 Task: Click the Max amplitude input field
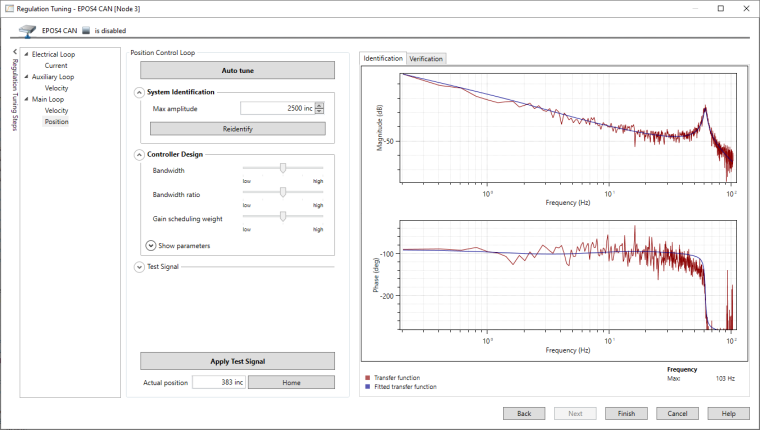pos(275,108)
